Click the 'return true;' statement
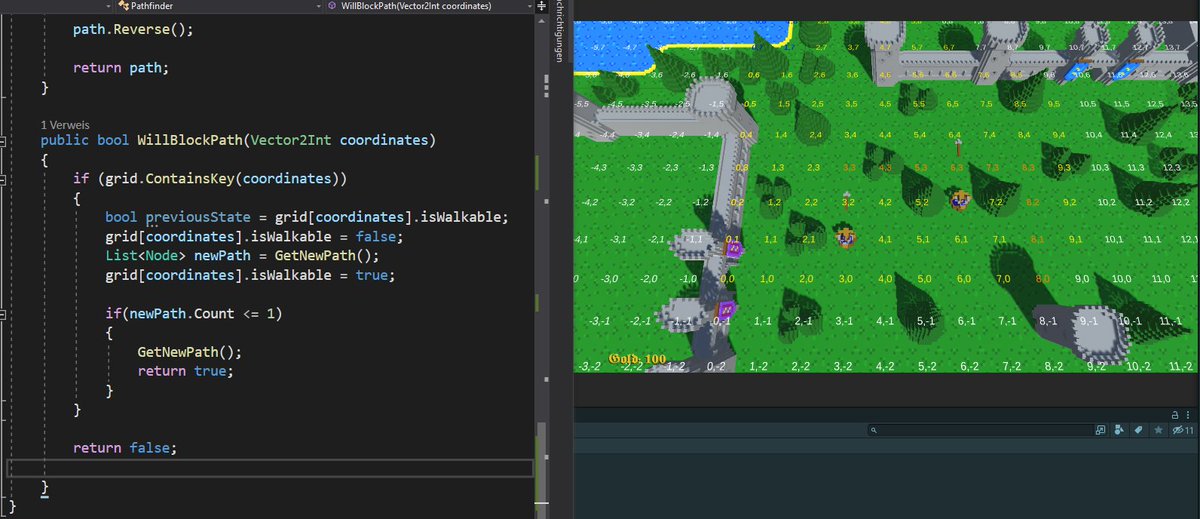This screenshot has height=519, width=1200. point(186,371)
